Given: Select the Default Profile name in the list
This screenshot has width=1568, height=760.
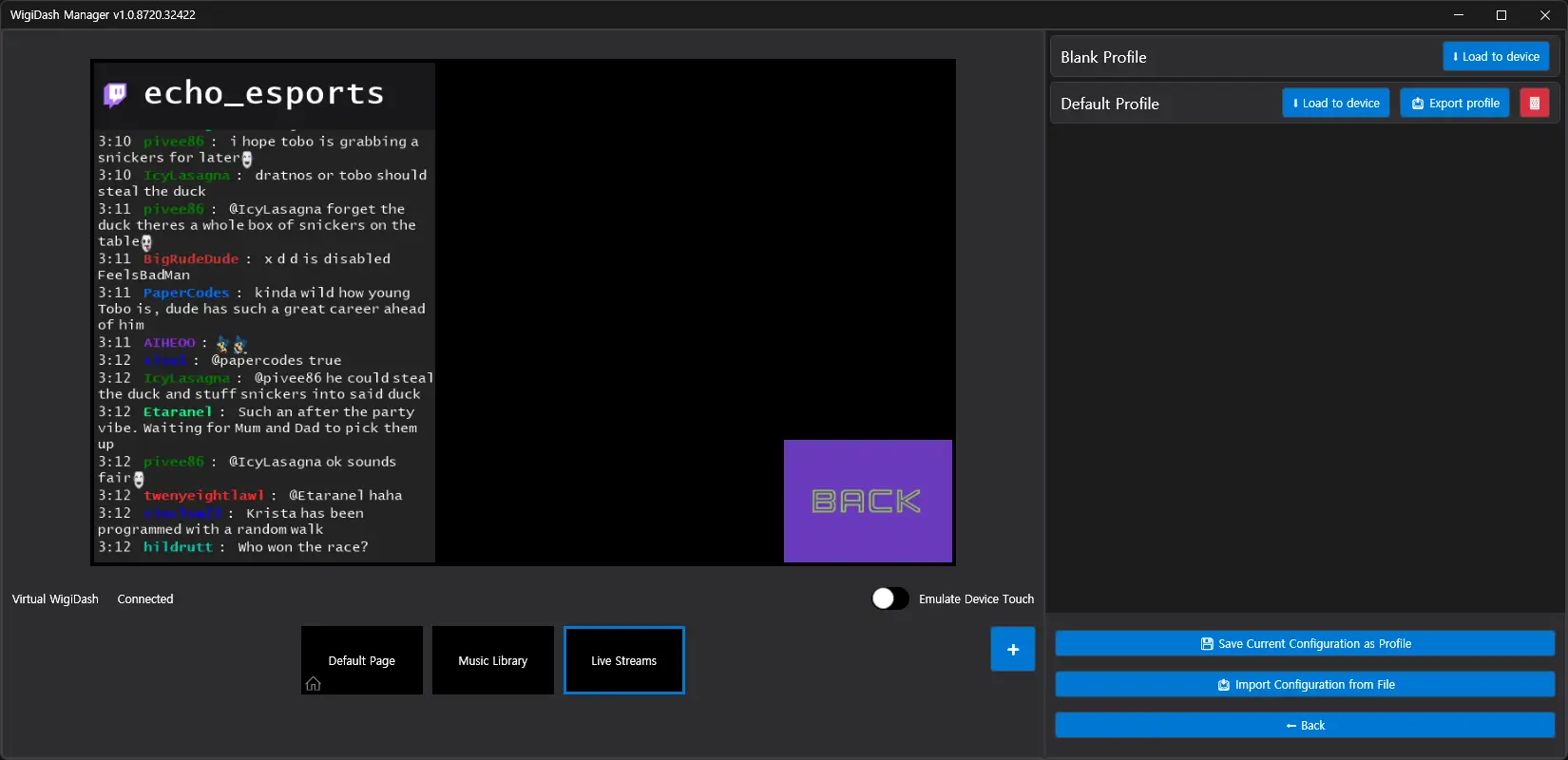Looking at the screenshot, I should click(1109, 104).
